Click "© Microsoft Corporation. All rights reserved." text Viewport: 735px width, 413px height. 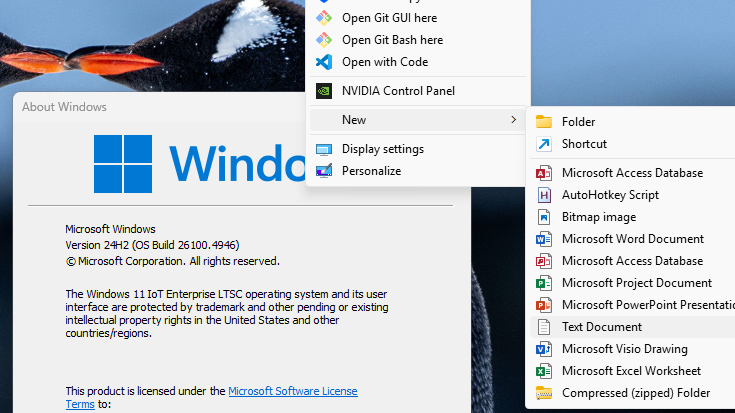coord(172,261)
